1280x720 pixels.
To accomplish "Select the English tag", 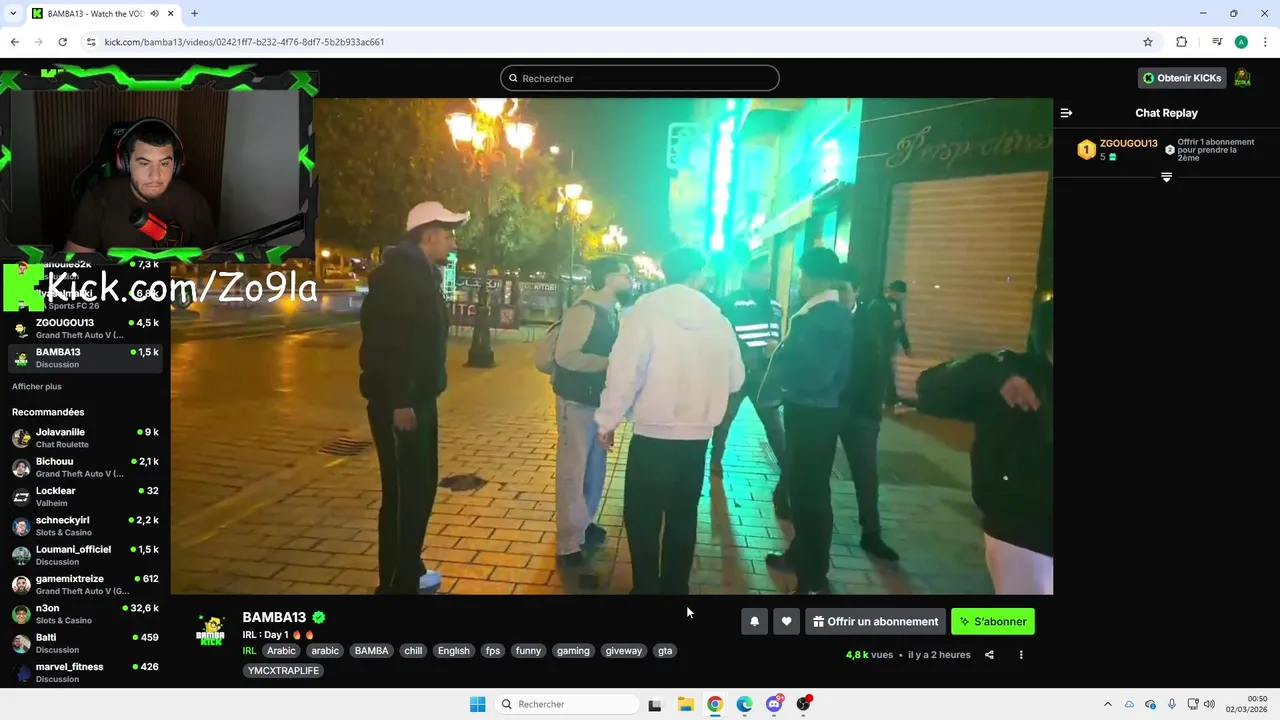I will 453,651.
